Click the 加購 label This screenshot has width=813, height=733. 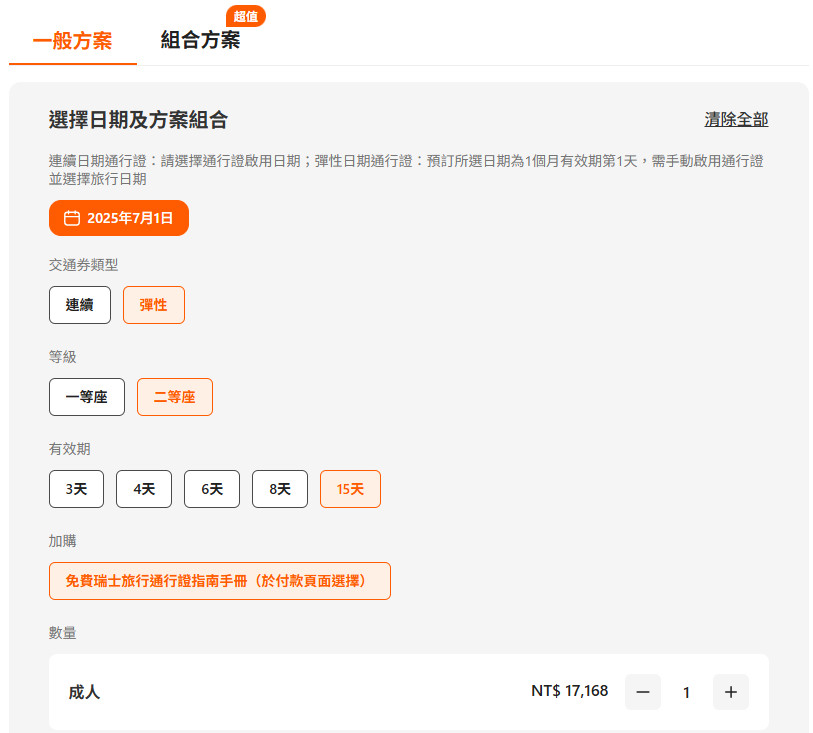coord(63,541)
